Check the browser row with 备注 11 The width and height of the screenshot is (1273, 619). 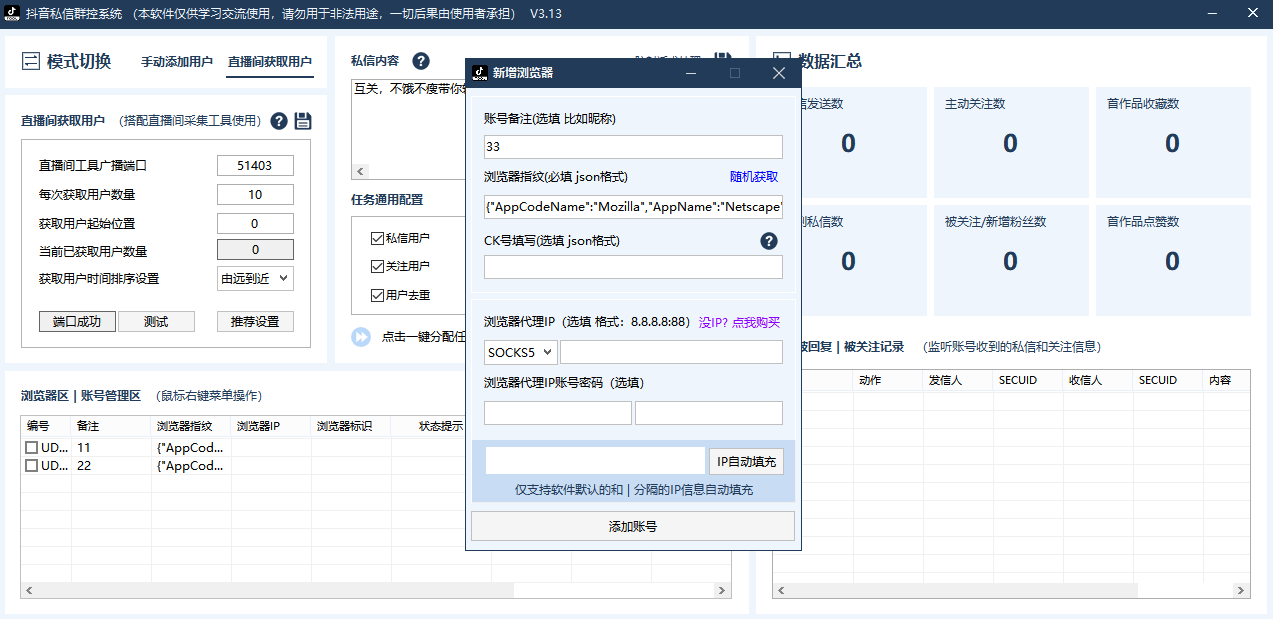coord(32,448)
